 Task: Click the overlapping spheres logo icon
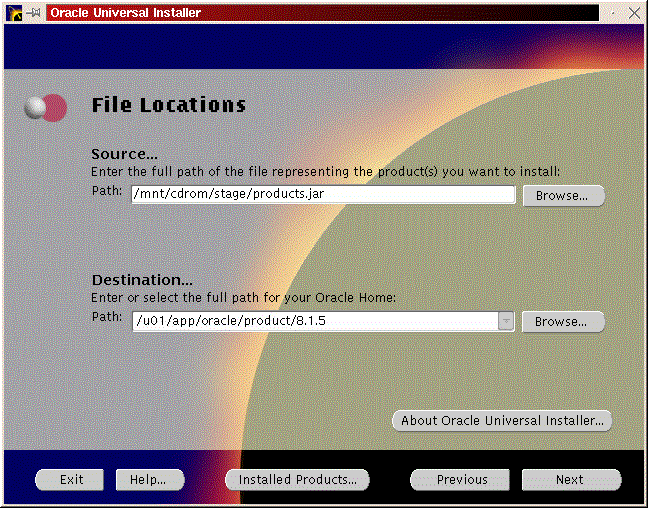click(x=46, y=108)
